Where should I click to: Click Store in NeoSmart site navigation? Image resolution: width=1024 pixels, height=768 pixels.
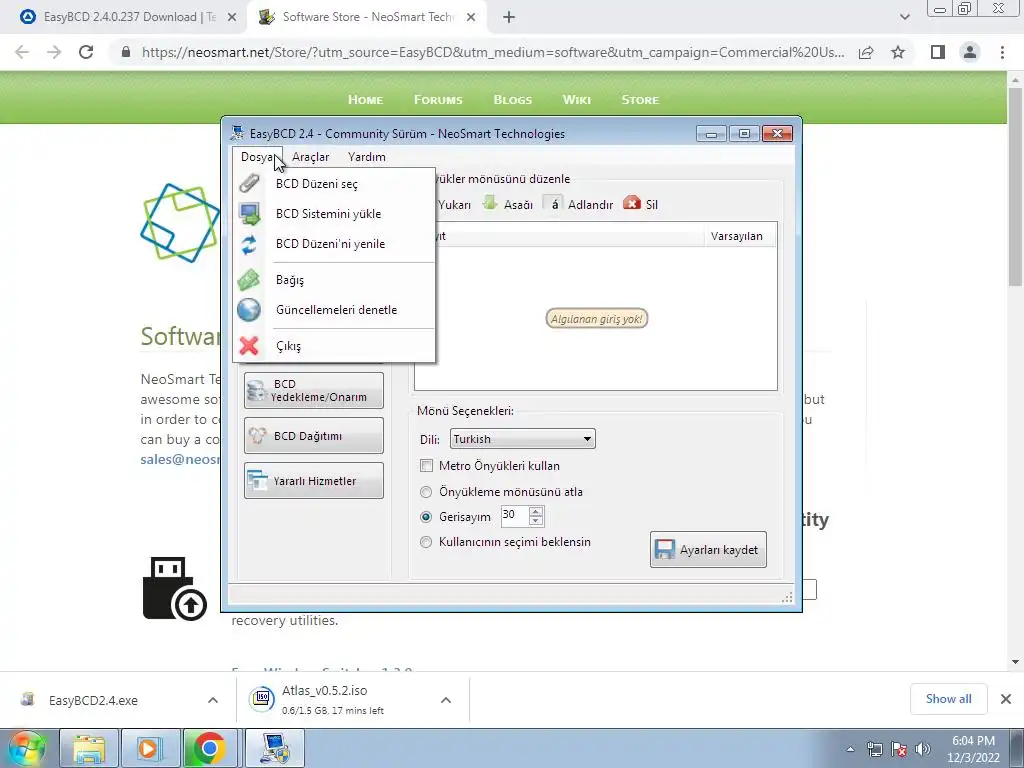[x=640, y=100]
